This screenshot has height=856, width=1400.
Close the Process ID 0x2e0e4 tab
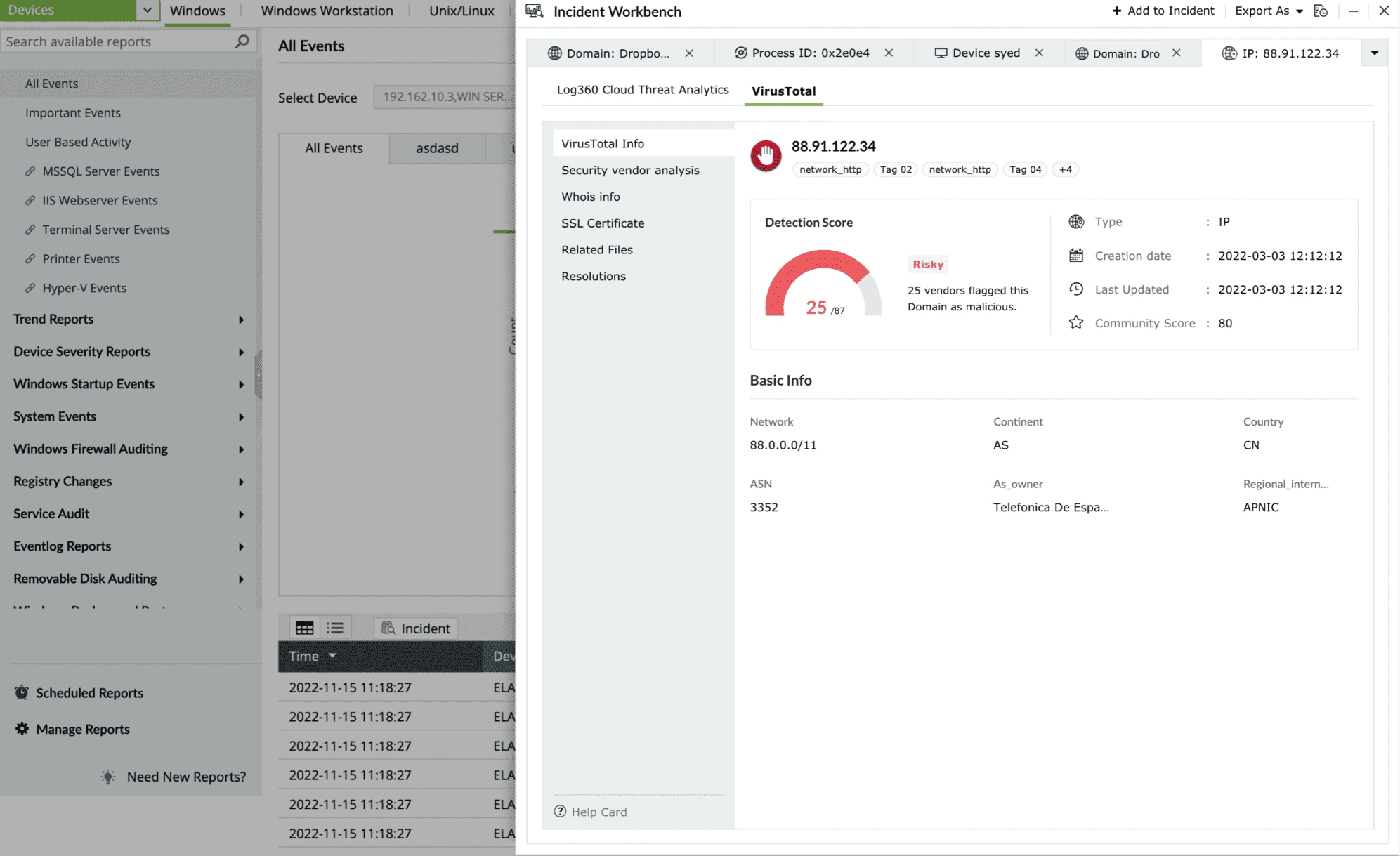(x=889, y=53)
